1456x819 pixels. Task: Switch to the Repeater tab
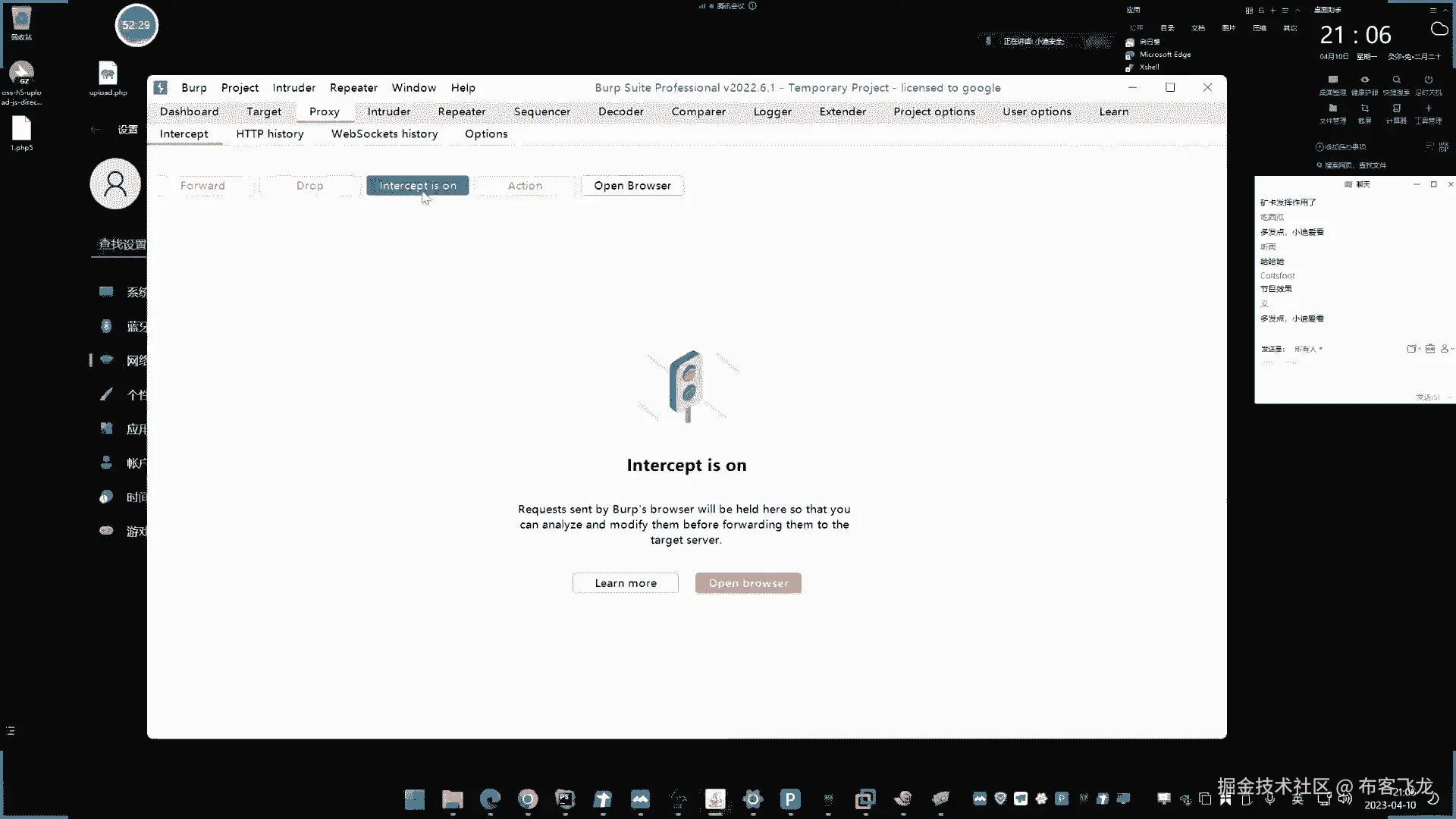tap(461, 111)
